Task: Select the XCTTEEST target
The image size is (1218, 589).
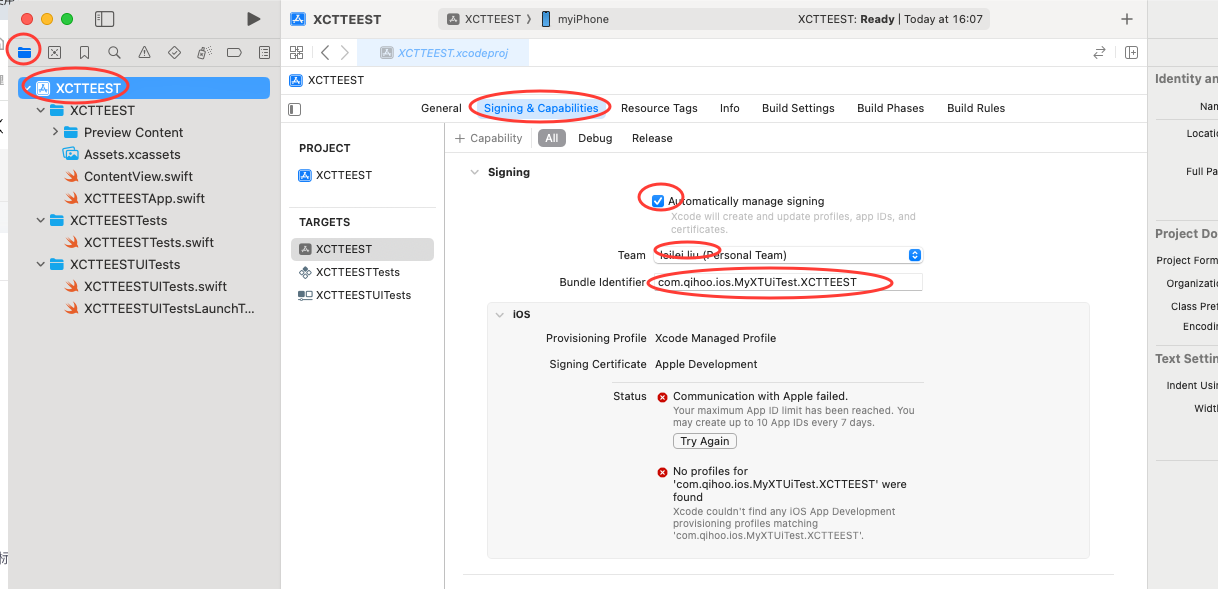Action: click(362, 249)
